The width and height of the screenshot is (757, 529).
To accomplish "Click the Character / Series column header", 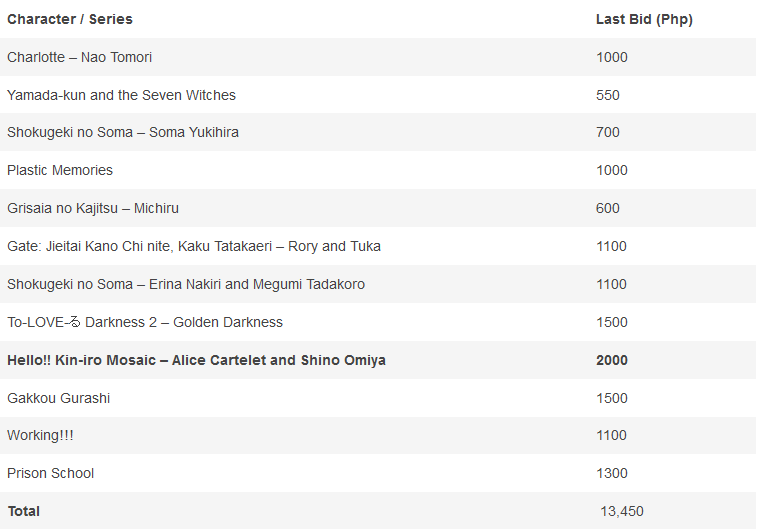I will [x=70, y=19].
